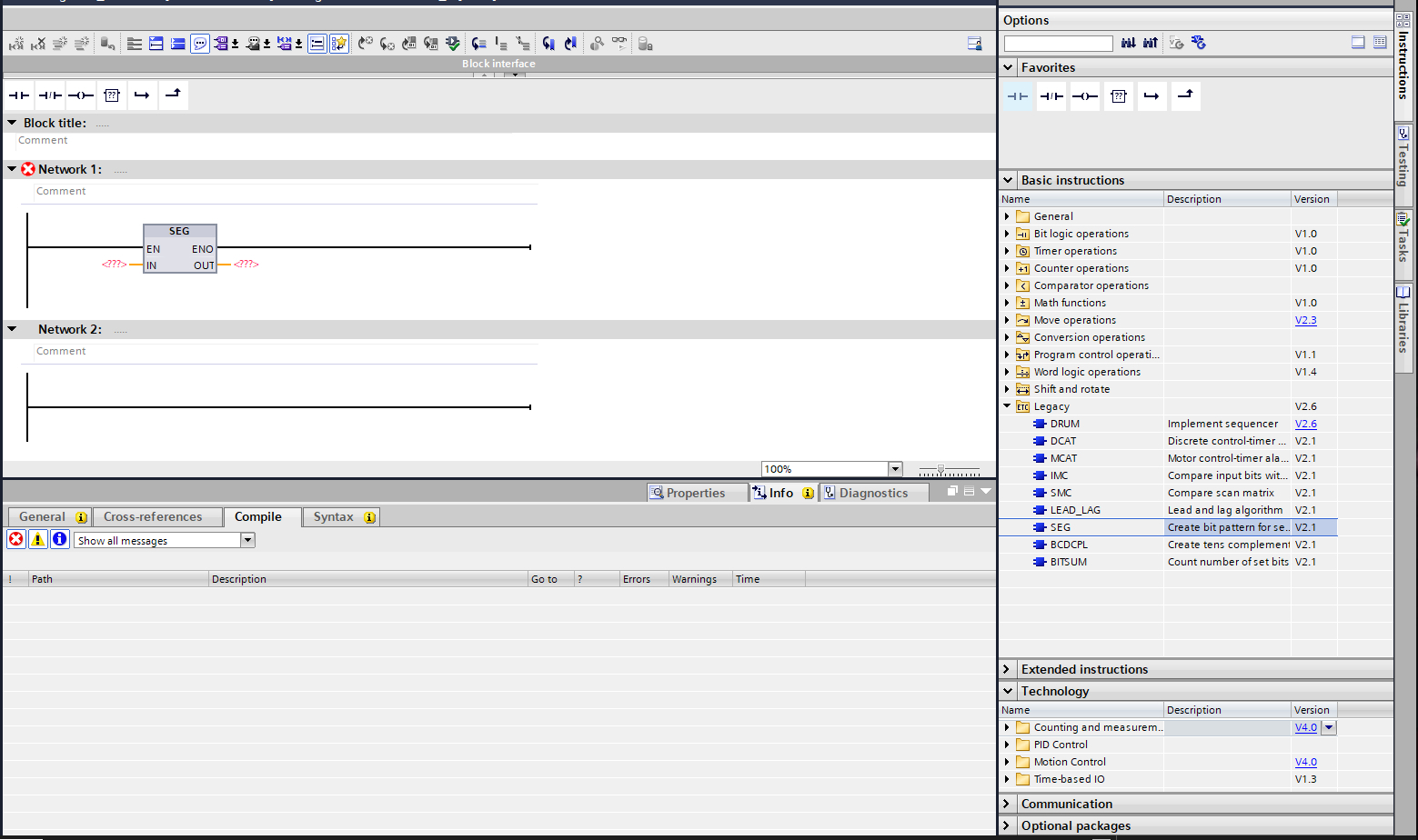1418x840 pixels.
Task: Click the search downwards icon in Options
Action: tap(1129, 43)
